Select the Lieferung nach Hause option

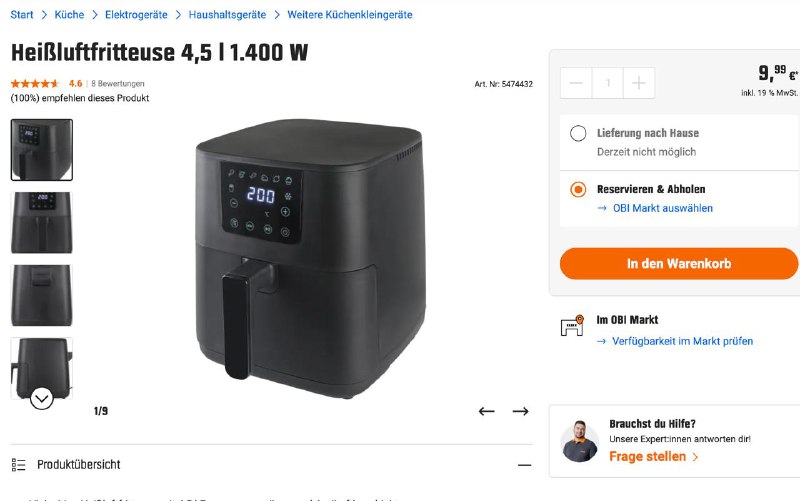(x=578, y=133)
